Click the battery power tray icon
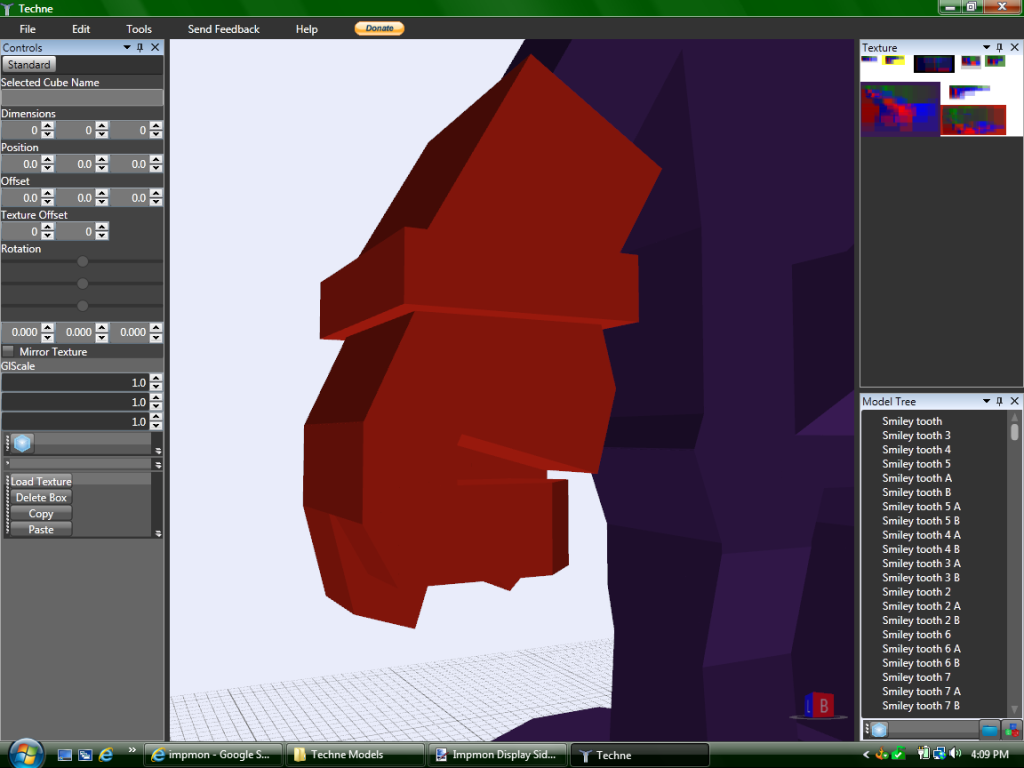This screenshot has height=768, width=1024. coord(923,754)
